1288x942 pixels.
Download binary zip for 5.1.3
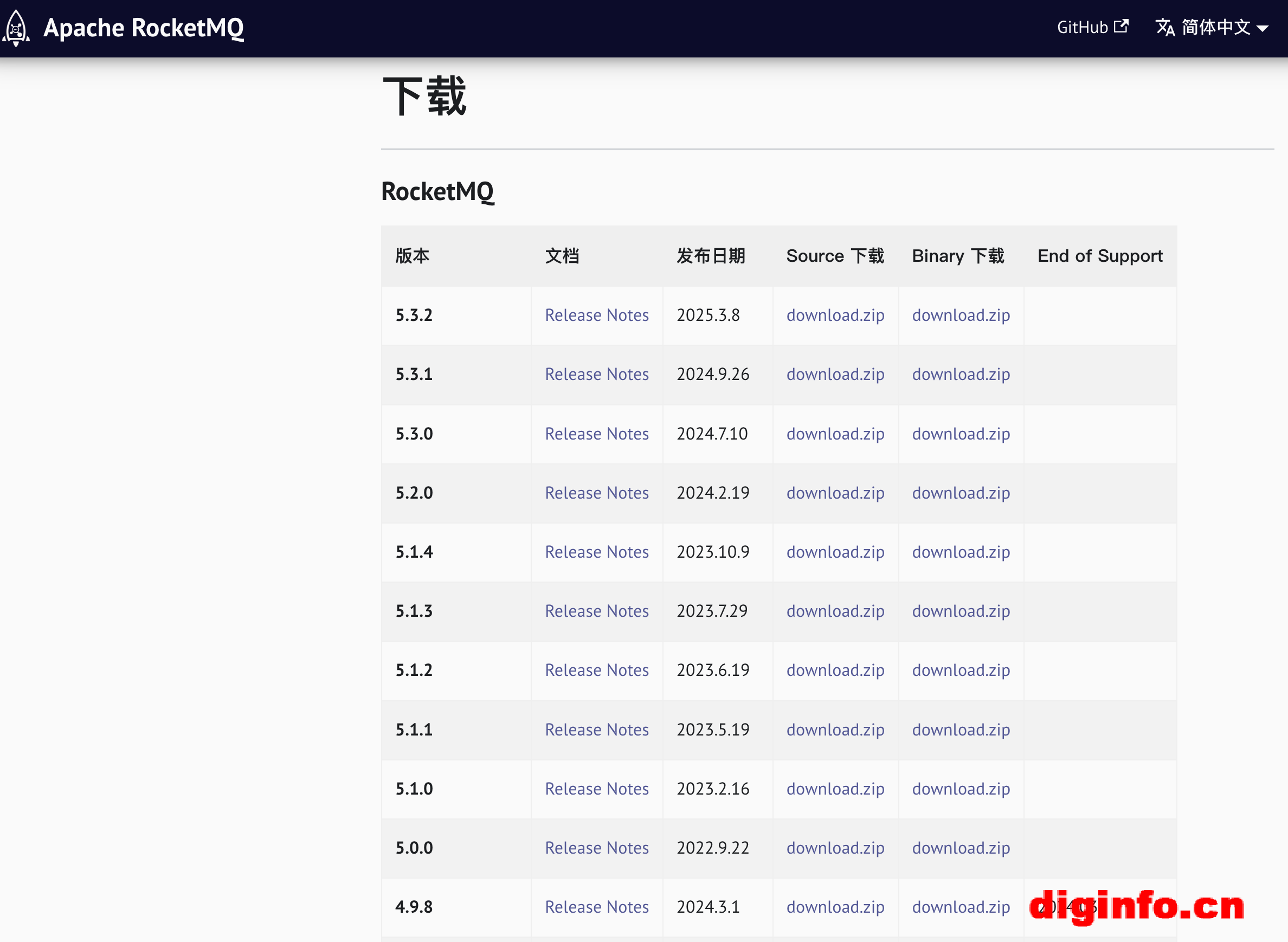pos(961,611)
